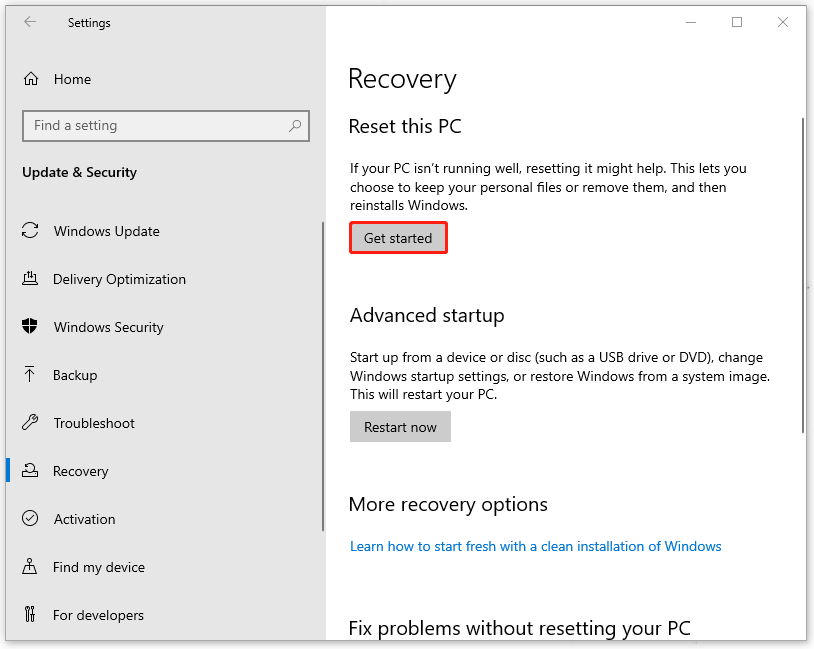814x649 pixels.
Task: Click the sidebar navigation scrollbar
Action: tap(322, 375)
